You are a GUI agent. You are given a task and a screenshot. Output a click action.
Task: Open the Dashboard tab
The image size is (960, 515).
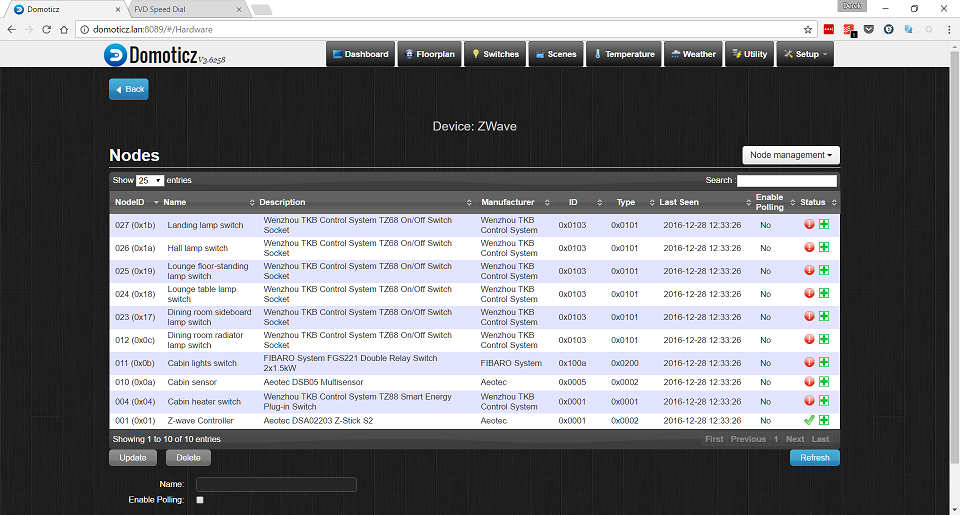[361, 54]
